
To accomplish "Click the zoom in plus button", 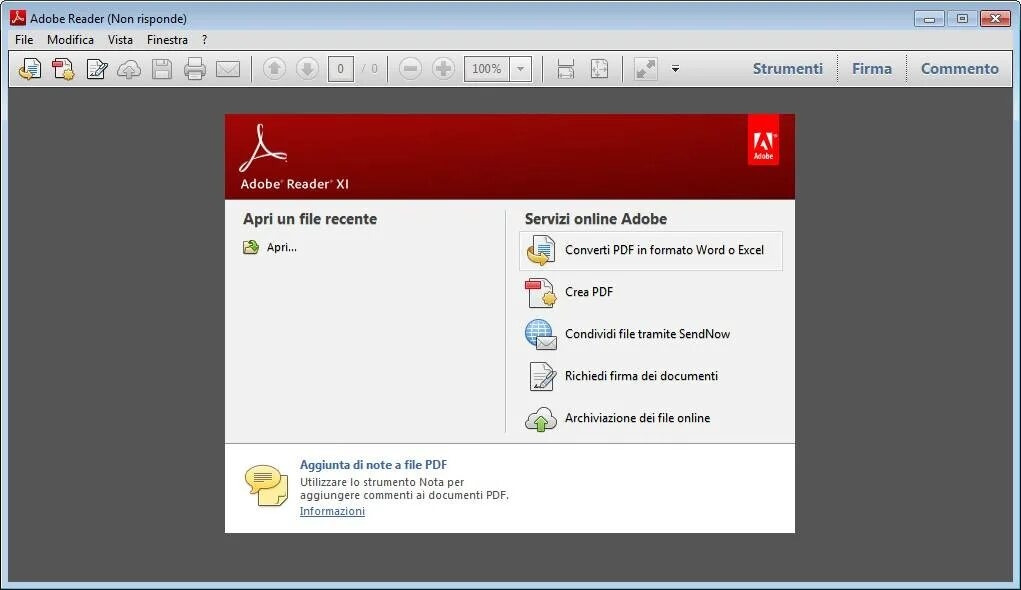I will pyautogui.click(x=443, y=68).
